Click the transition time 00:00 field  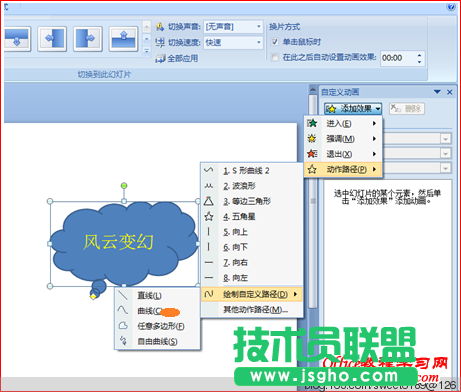[398, 58]
